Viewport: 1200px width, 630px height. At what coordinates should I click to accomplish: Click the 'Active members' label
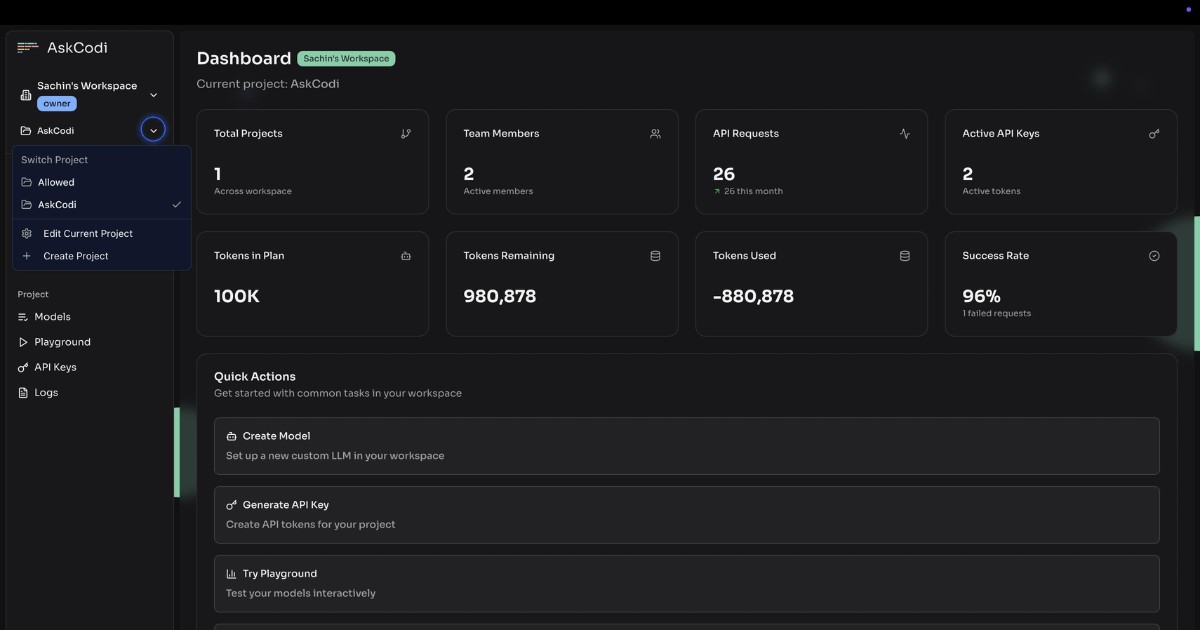498,191
